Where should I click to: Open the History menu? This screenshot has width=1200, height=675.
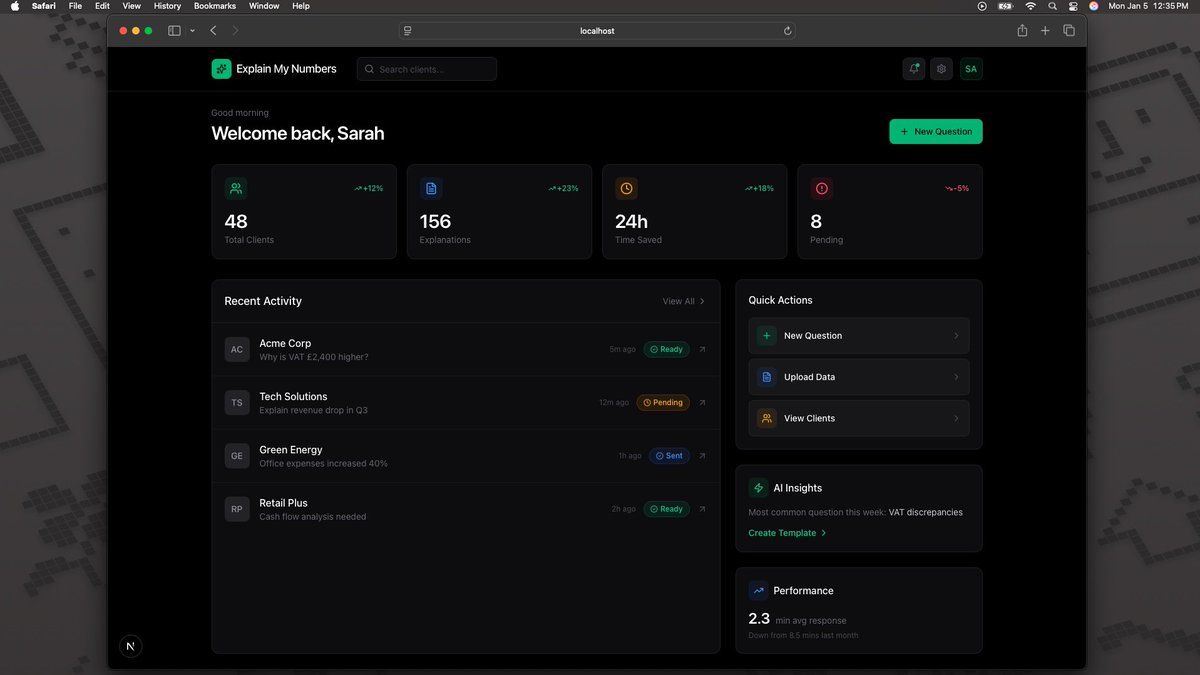point(167,6)
